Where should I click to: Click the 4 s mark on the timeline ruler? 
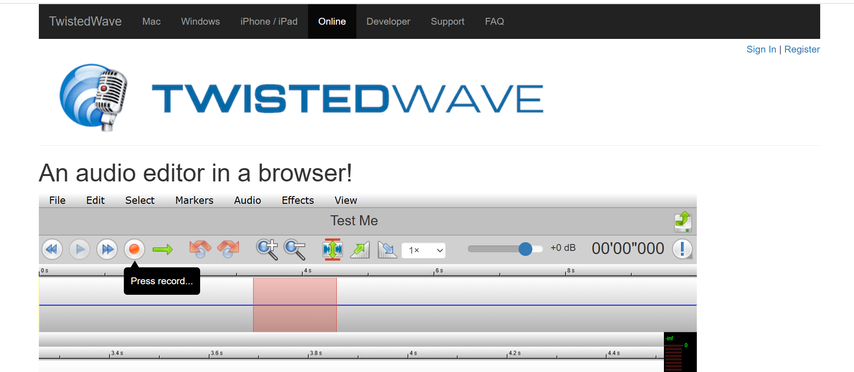(307, 271)
